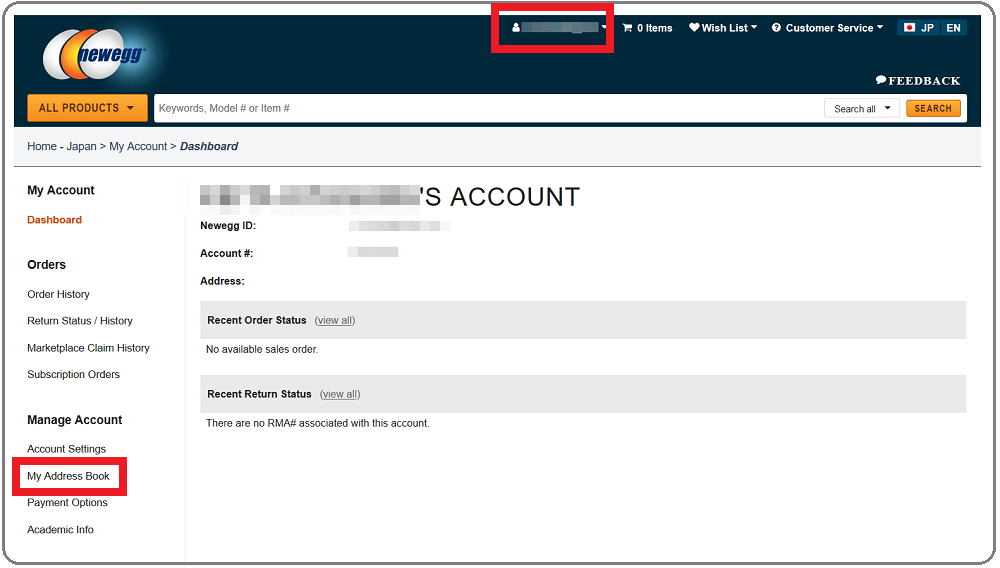The width and height of the screenshot is (1000, 568).
Task: Expand the Customer Service dropdown arrow
Action: tap(880, 27)
